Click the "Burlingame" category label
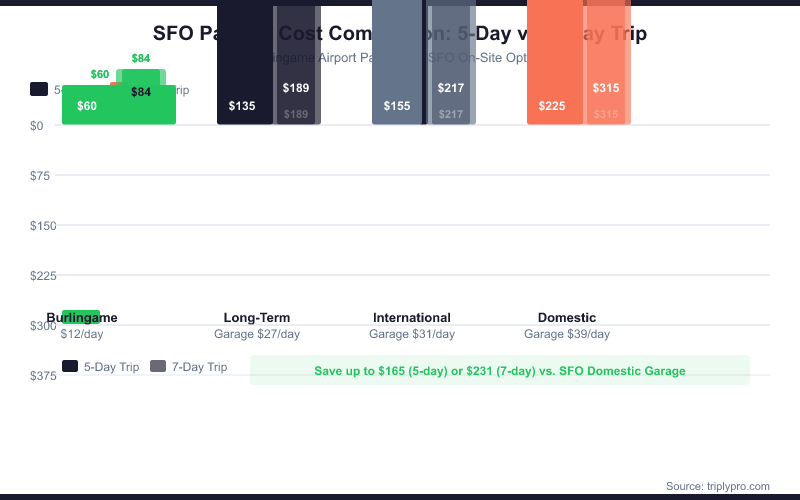800x500 pixels. (x=82, y=318)
